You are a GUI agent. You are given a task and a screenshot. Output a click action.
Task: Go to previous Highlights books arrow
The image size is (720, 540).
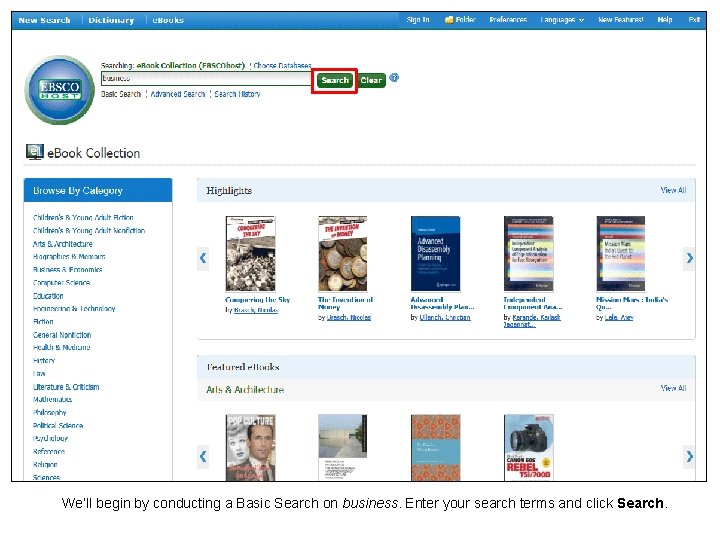pos(203,258)
